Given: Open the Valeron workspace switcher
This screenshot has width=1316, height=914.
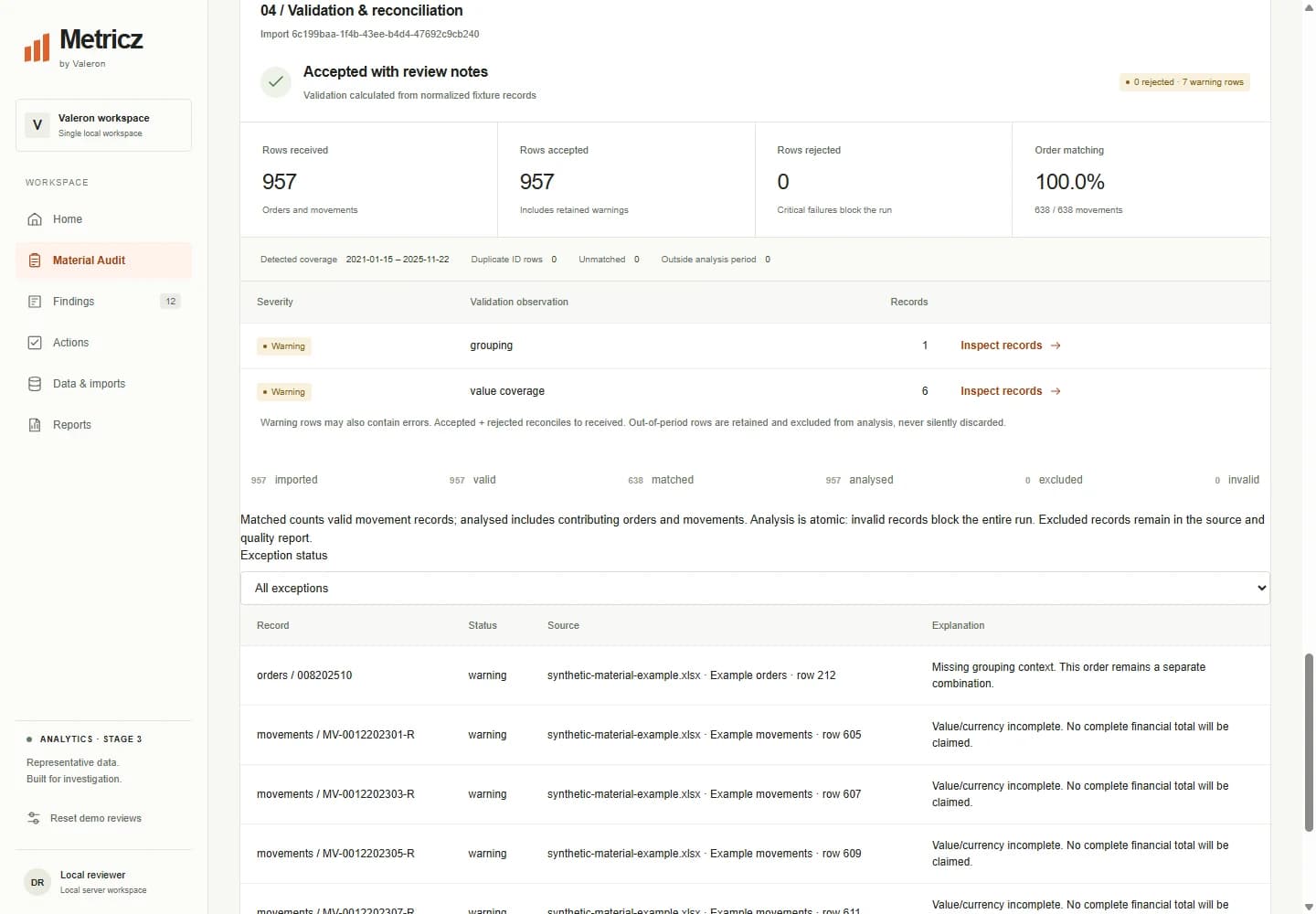Looking at the screenshot, I should (103, 125).
